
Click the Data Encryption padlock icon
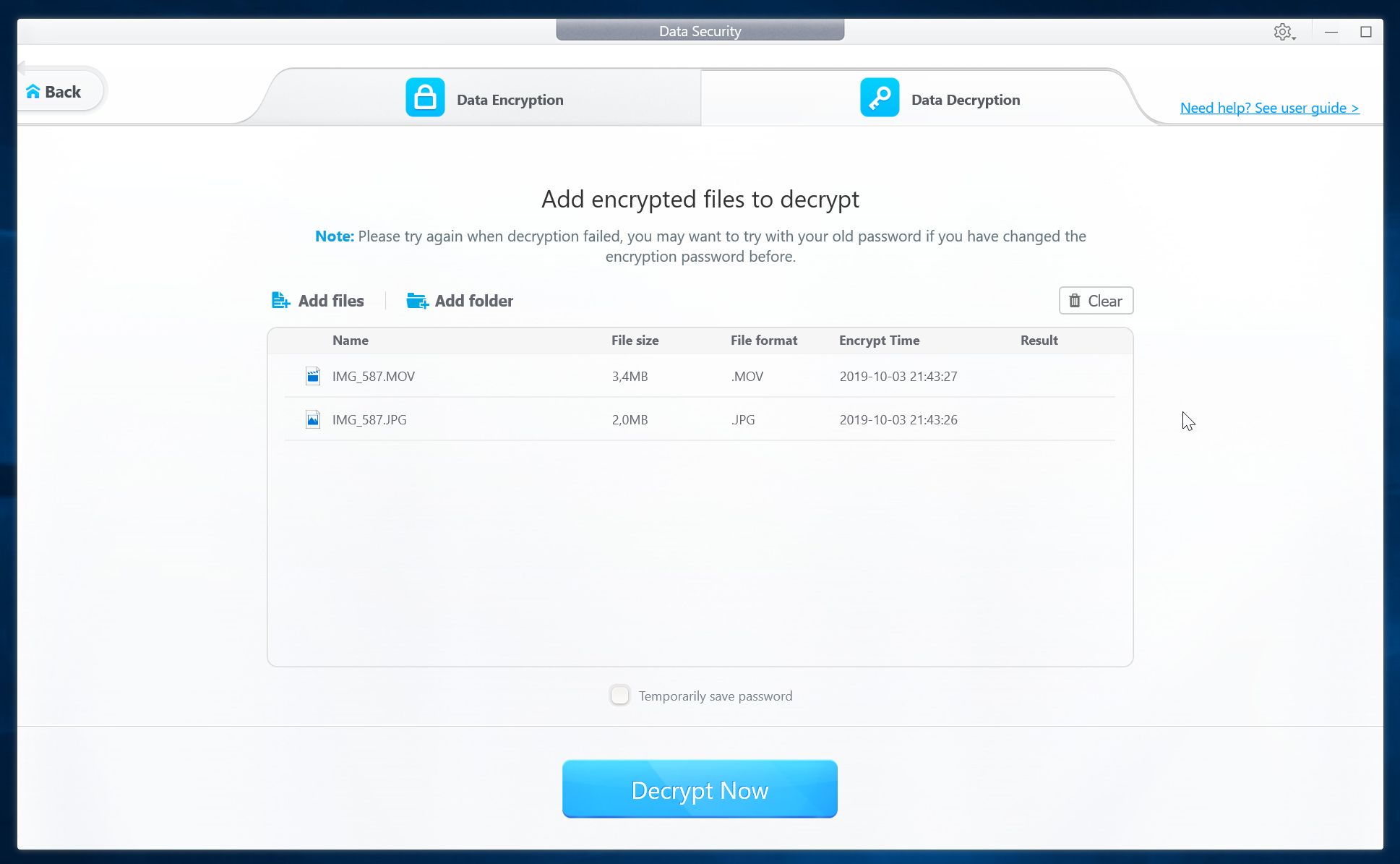(425, 98)
